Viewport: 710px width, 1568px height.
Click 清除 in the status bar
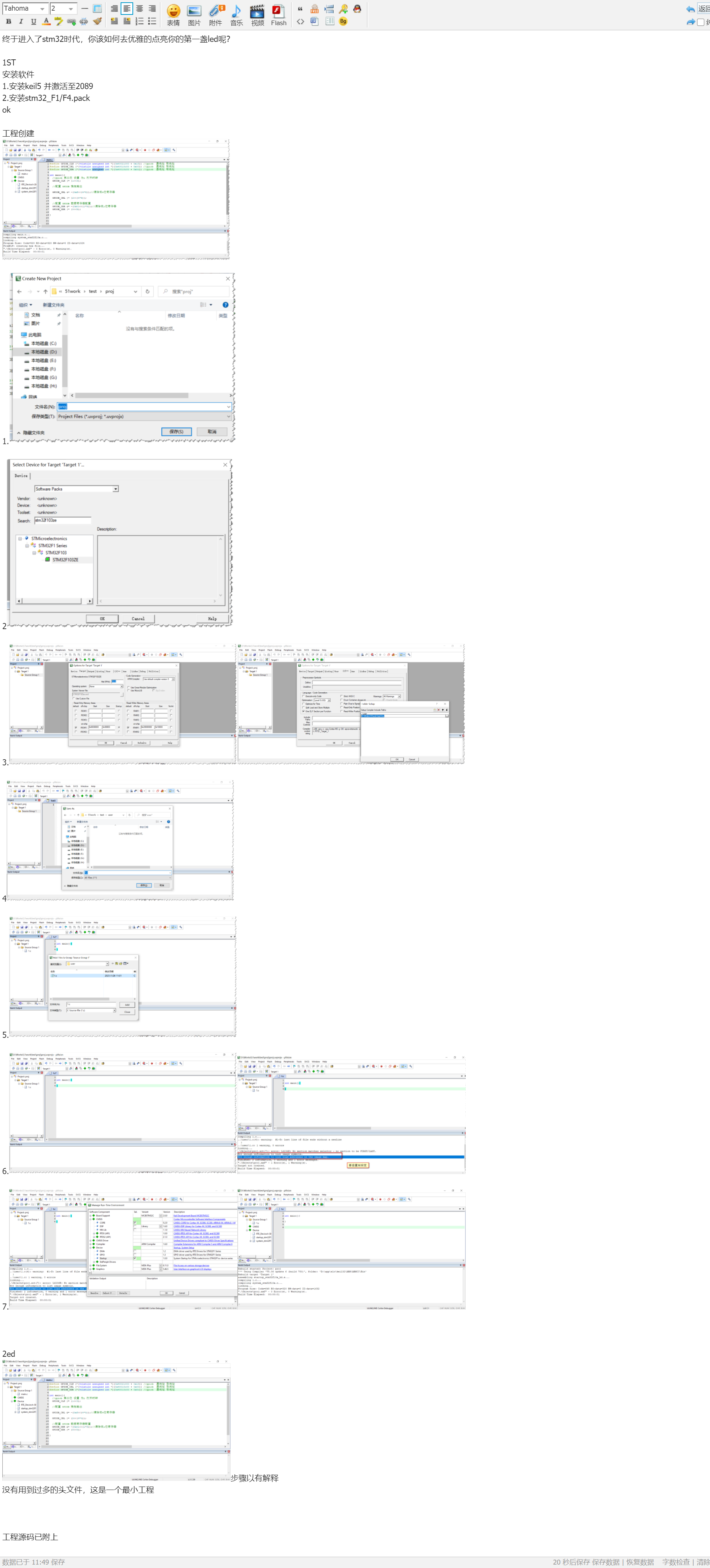tap(703, 1561)
